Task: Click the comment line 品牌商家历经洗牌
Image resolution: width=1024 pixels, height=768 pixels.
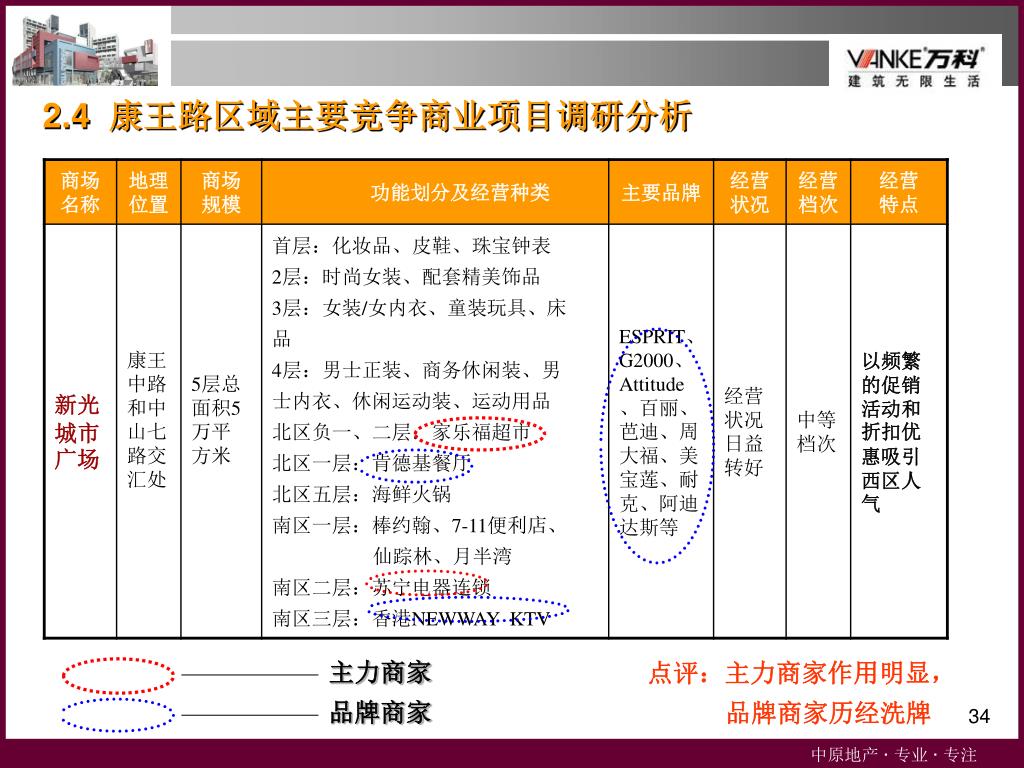Action: coord(828,713)
